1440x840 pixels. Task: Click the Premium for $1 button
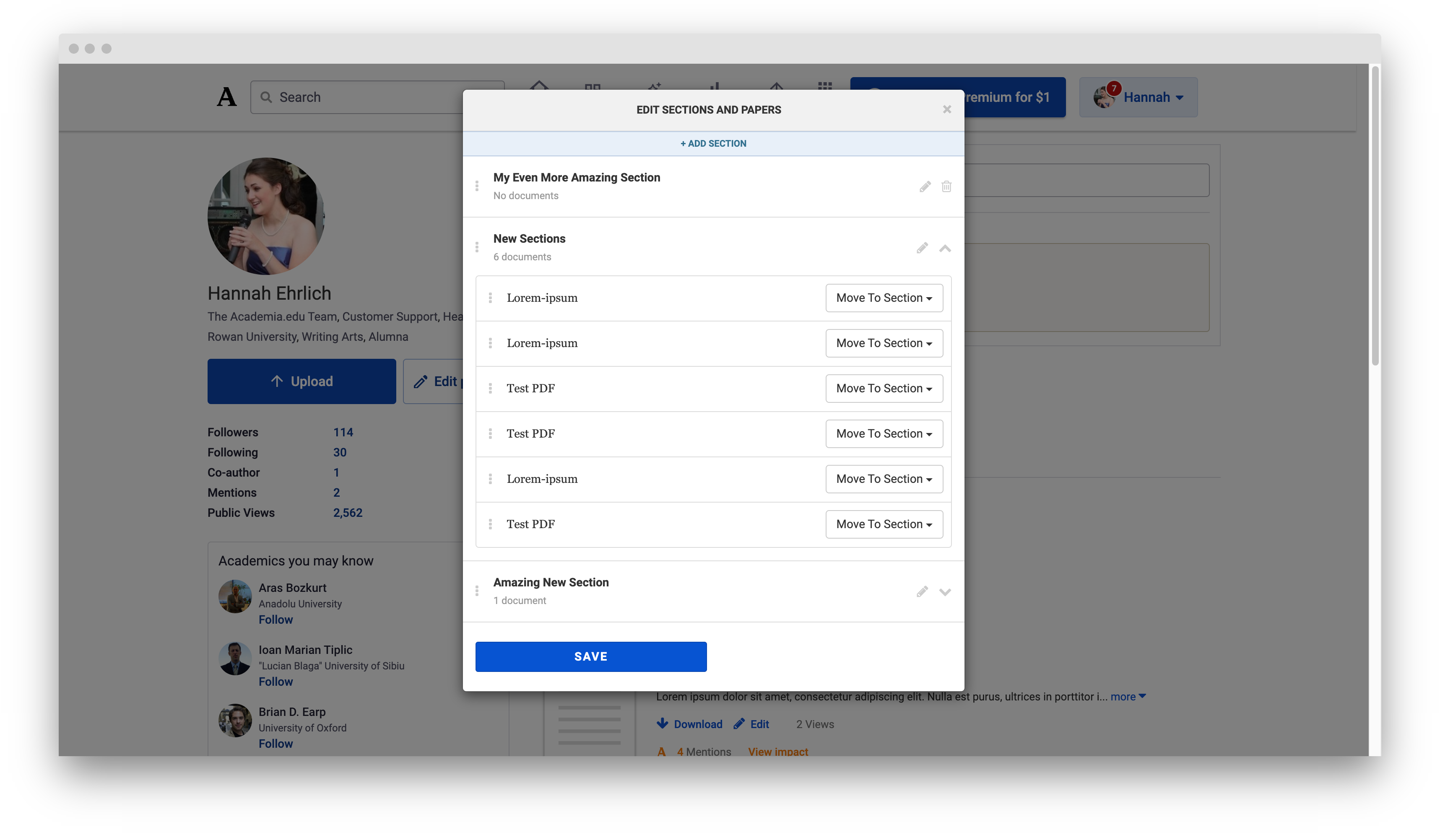[1015, 97]
